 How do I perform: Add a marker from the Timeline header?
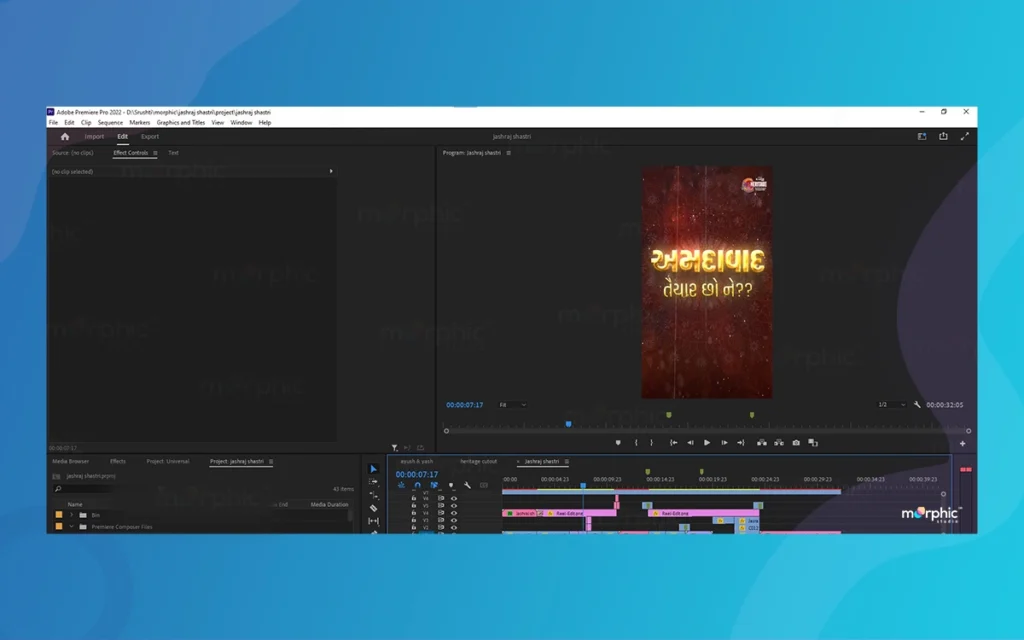coord(451,485)
